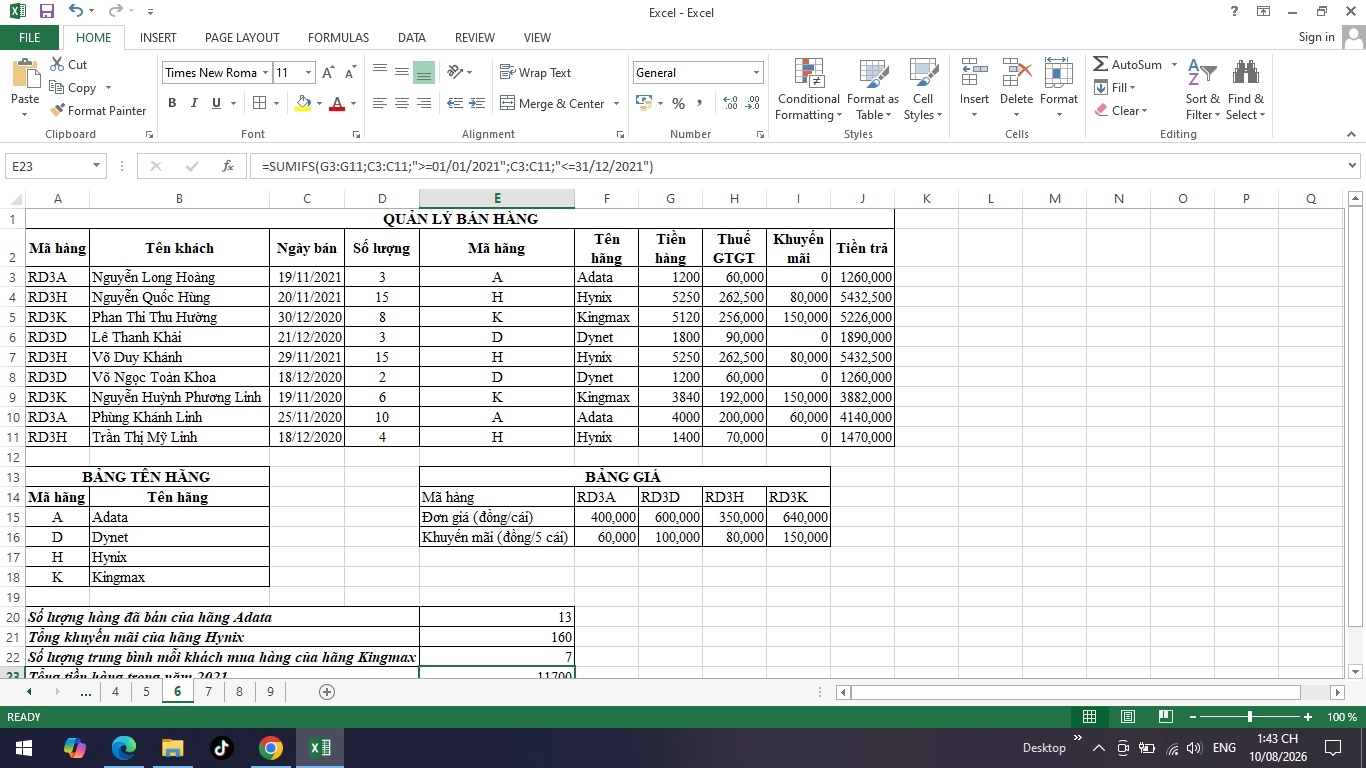Increase font size with larger A icon
Viewport: 1366px width, 768px height.
[328, 73]
